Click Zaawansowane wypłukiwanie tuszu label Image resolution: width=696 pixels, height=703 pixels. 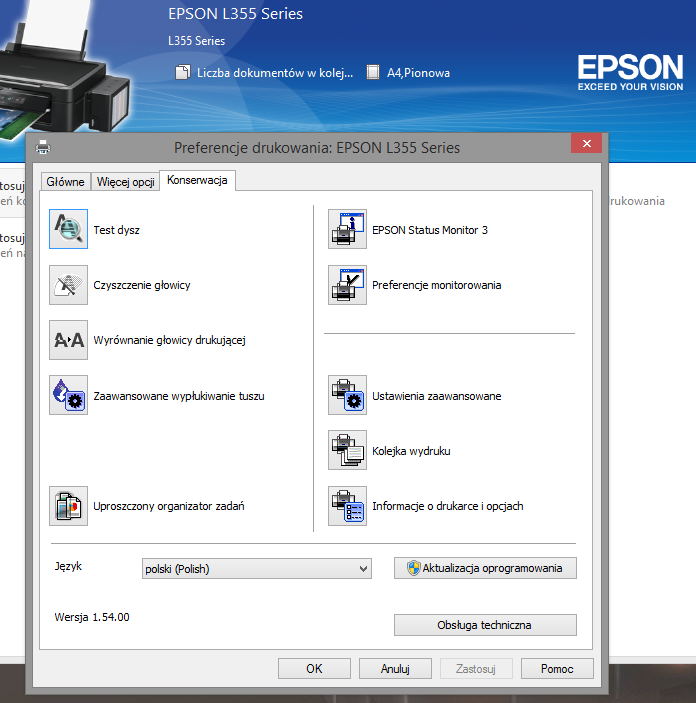click(179, 396)
